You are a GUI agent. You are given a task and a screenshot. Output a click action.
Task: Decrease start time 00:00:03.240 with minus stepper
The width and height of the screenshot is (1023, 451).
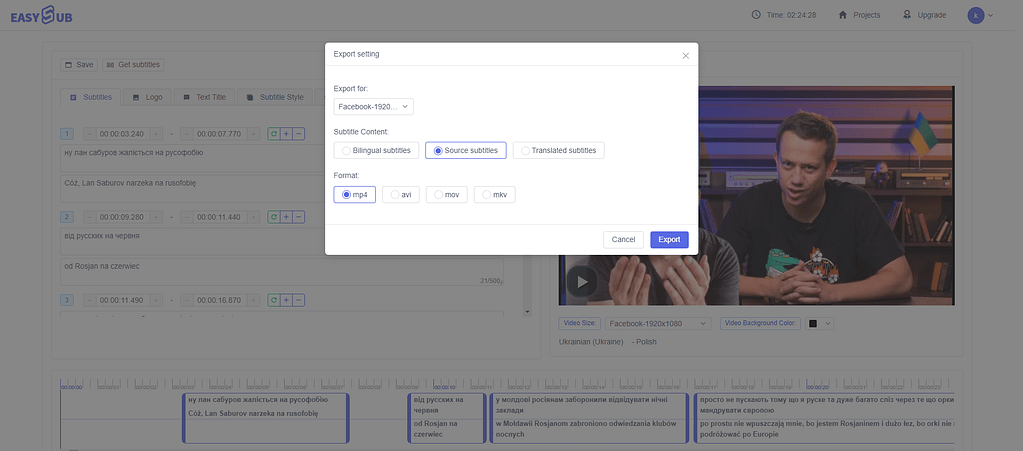coord(89,134)
